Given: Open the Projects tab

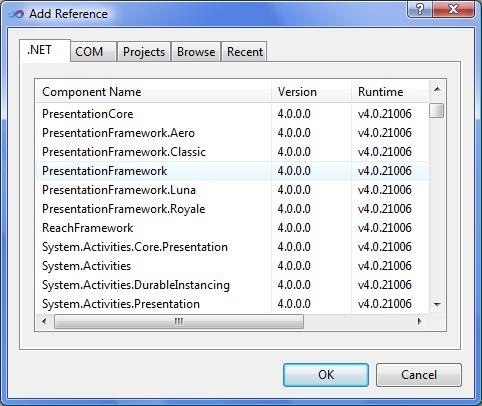Looking at the screenshot, I should point(144,52).
